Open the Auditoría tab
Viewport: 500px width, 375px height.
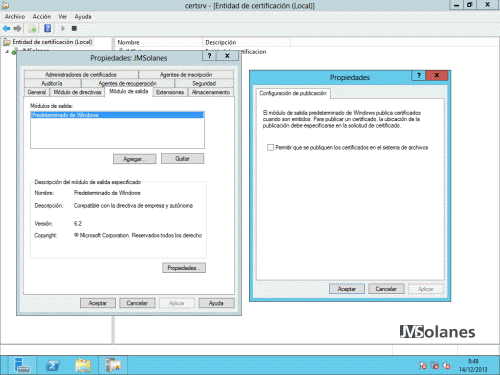[52, 83]
